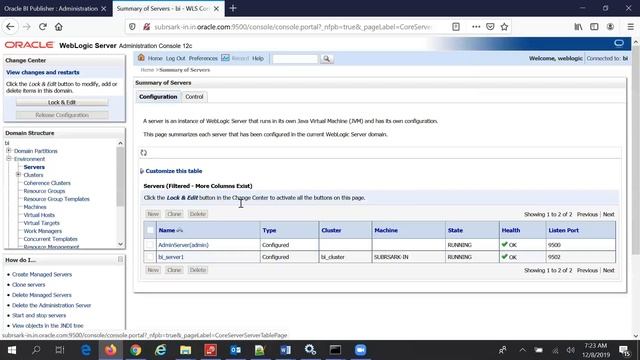Click Clone servers help link

click(x=29, y=284)
